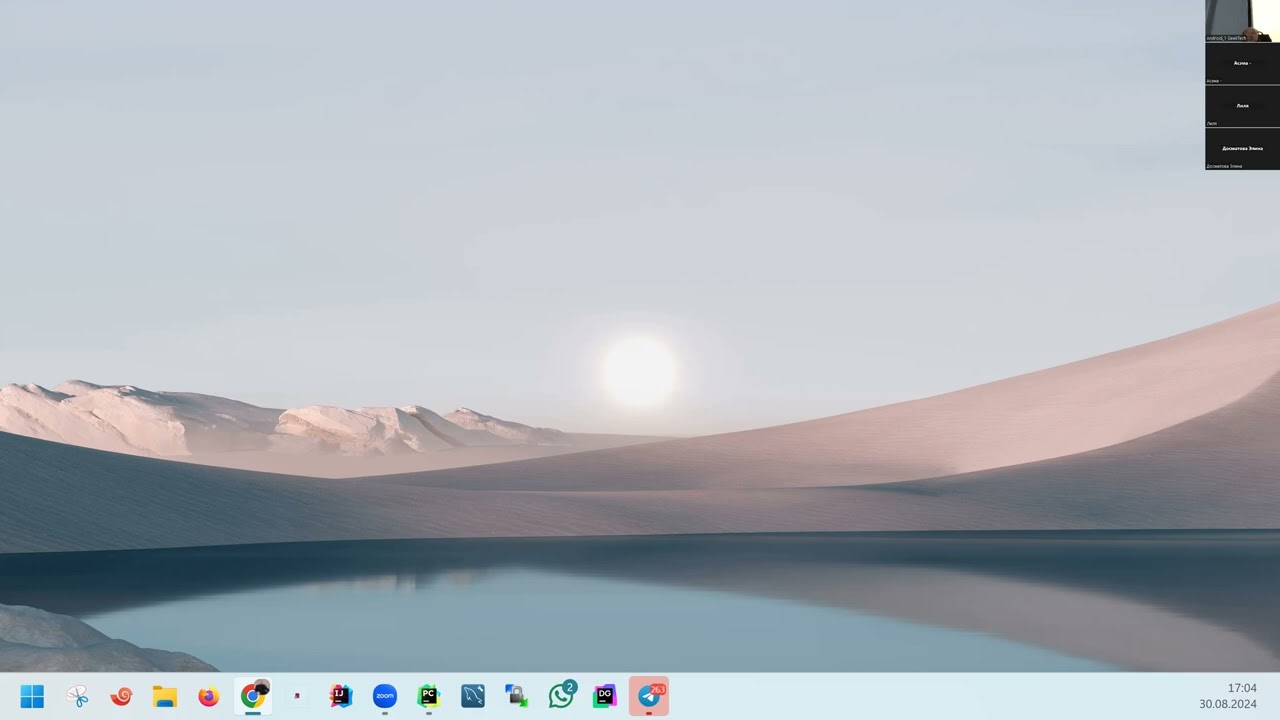Screen dimensions: 1280x720
Task: Switch to the Zoom app
Action: coord(385,697)
